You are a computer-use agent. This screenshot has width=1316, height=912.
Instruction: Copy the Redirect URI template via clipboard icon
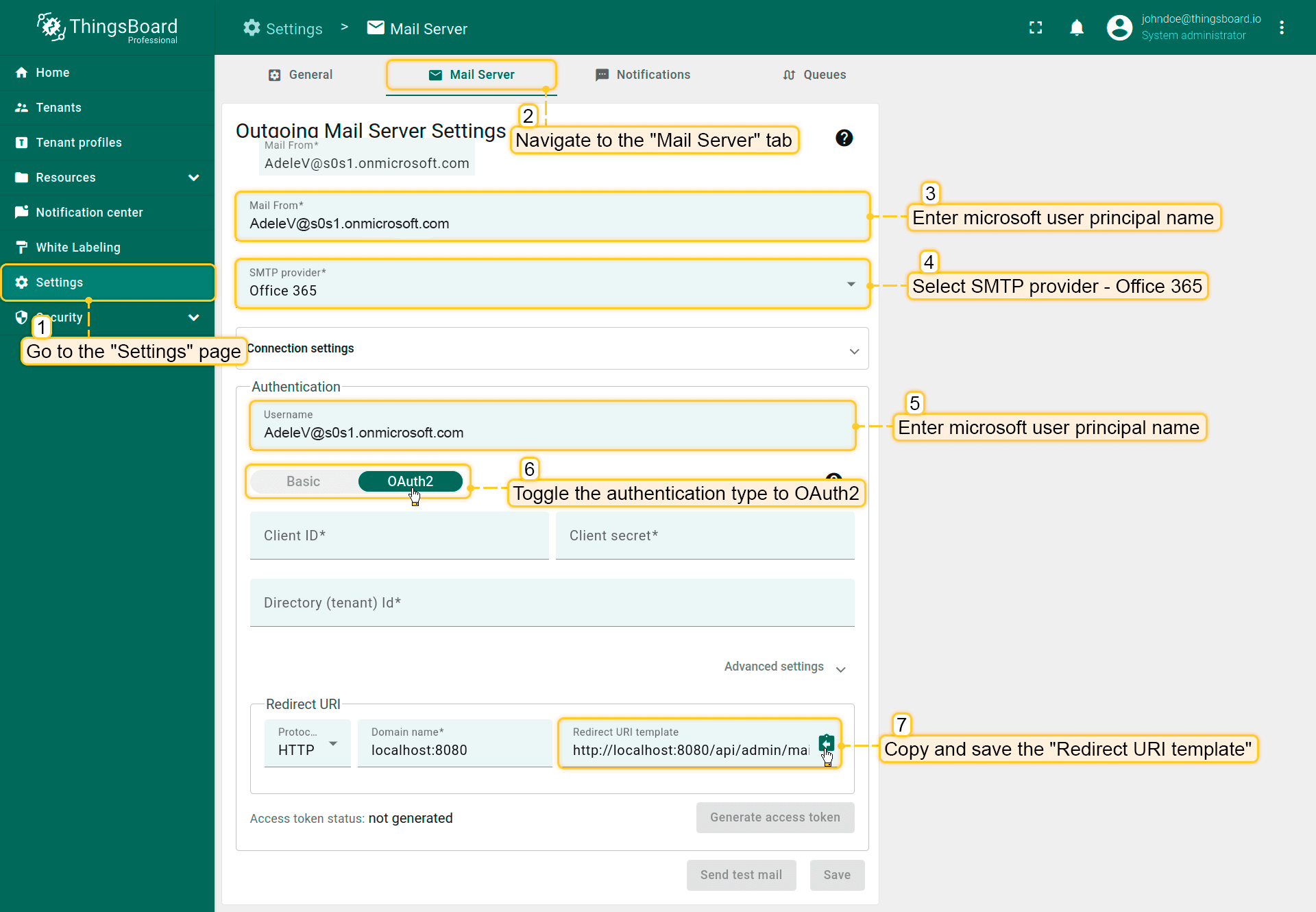tap(826, 743)
